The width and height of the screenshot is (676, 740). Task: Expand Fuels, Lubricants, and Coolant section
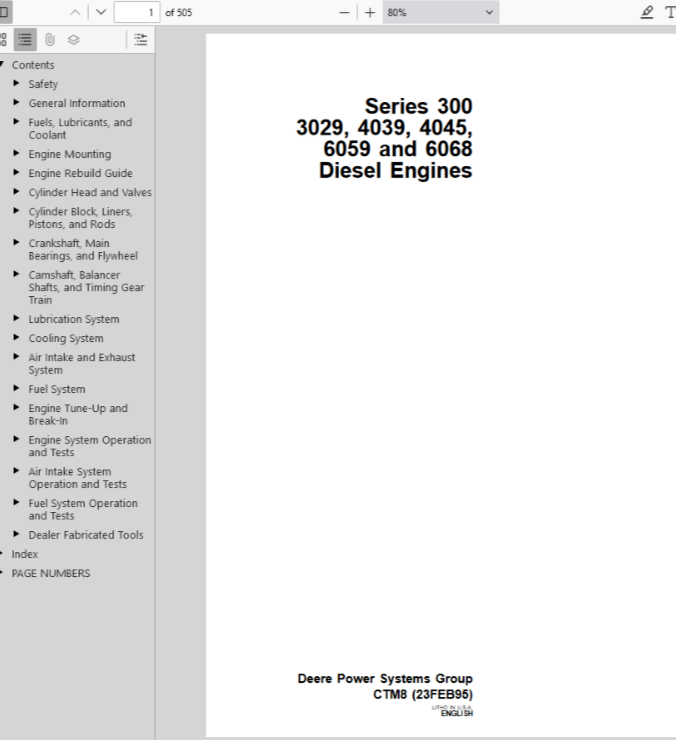tap(17, 122)
